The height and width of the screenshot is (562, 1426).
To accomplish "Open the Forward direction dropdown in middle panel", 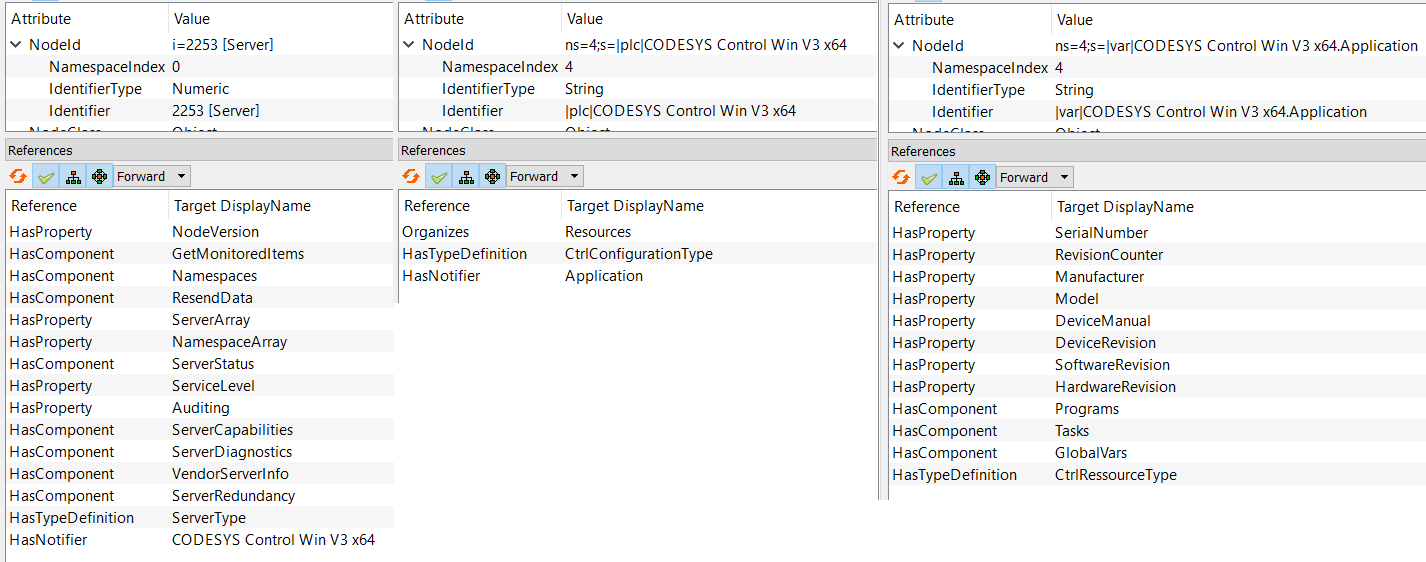I will pyautogui.click(x=545, y=176).
